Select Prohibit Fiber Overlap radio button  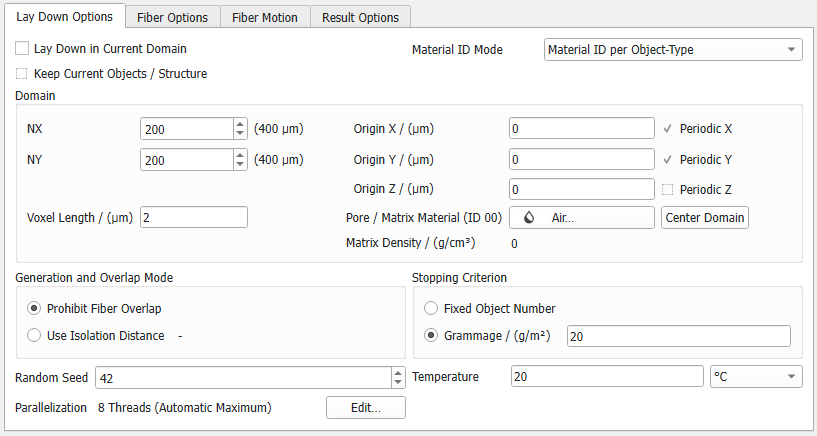34,308
